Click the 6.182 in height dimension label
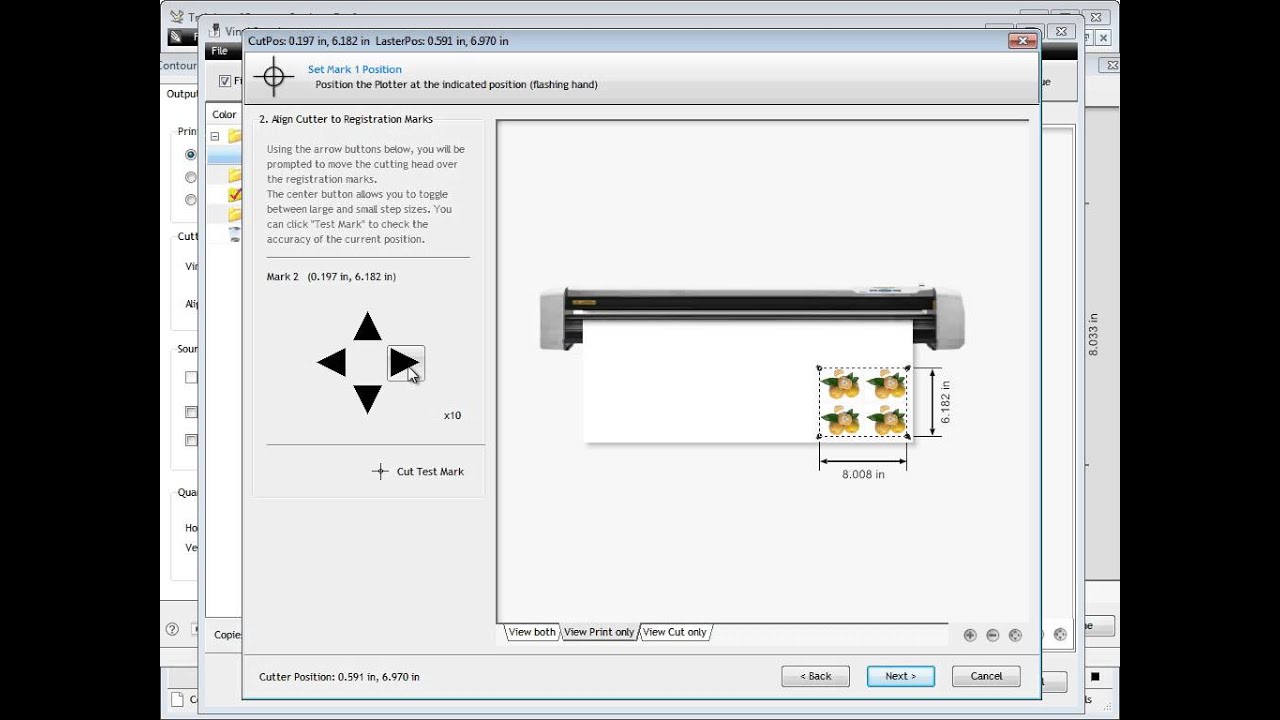Screen dimensions: 1280x720 pos(945,402)
